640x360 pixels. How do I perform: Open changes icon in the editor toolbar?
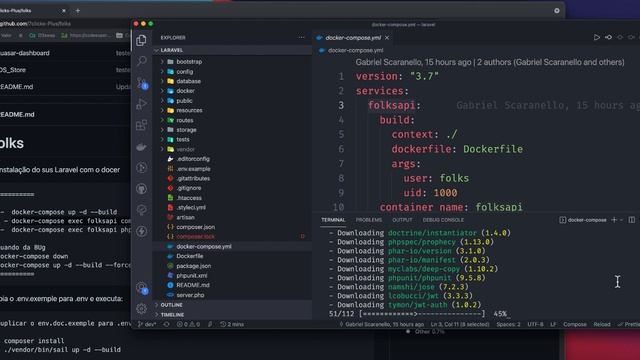(x=609, y=38)
